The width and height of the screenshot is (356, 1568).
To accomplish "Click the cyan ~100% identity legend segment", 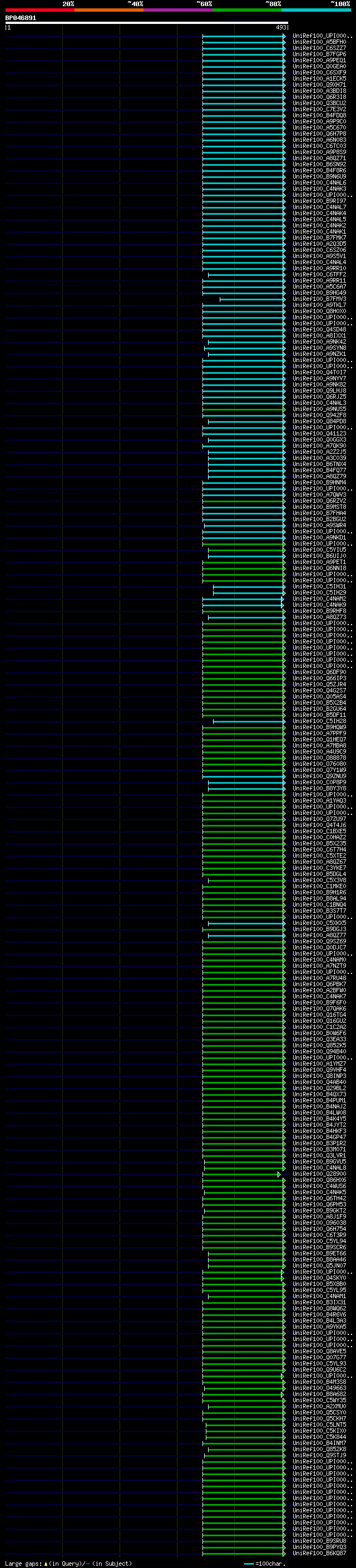I will point(316,10).
